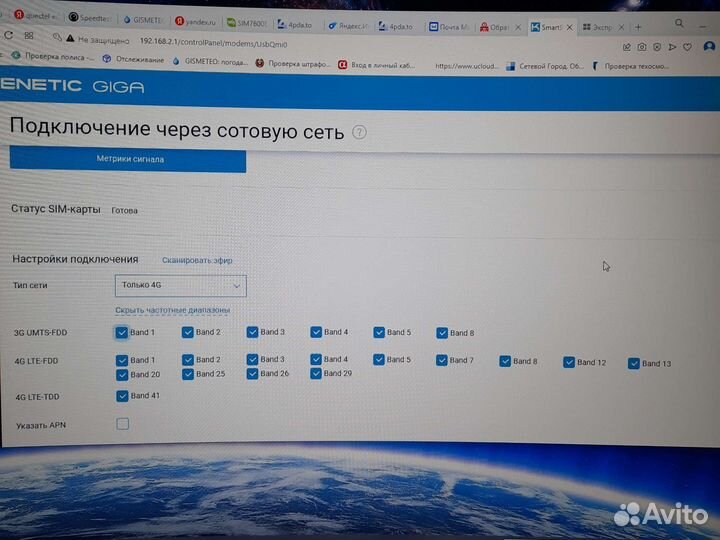This screenshot has width=720, height=540.
Task: Click the 'Не защищено' warning triangle icon
Action: [x=70, y=38]
